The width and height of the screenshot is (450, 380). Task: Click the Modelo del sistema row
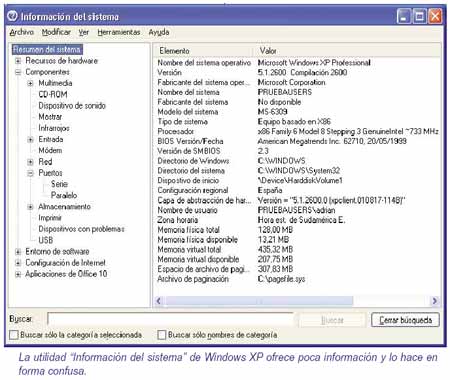[297, 112]
